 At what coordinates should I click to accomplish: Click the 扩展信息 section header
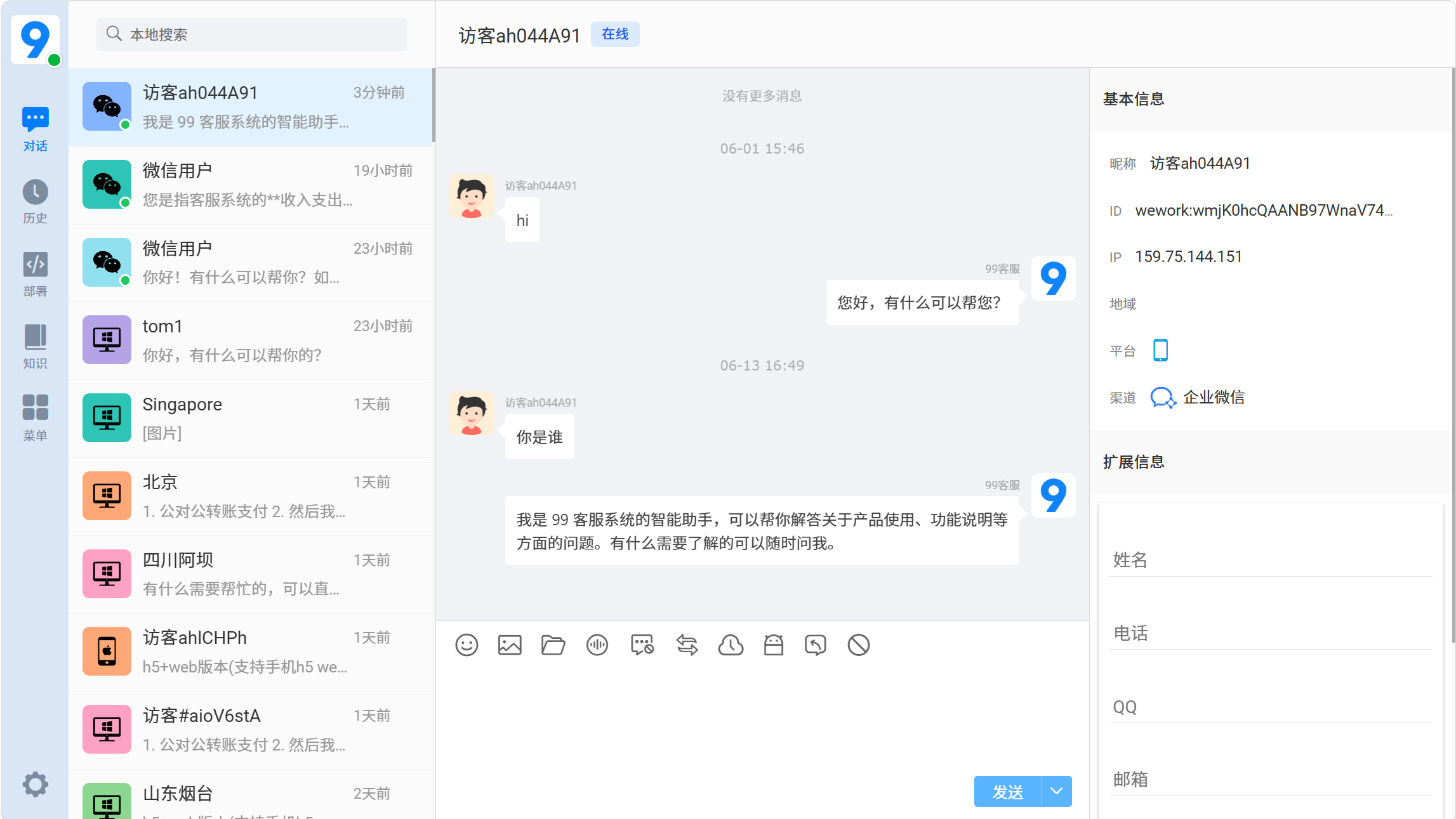click(1134, 462)
